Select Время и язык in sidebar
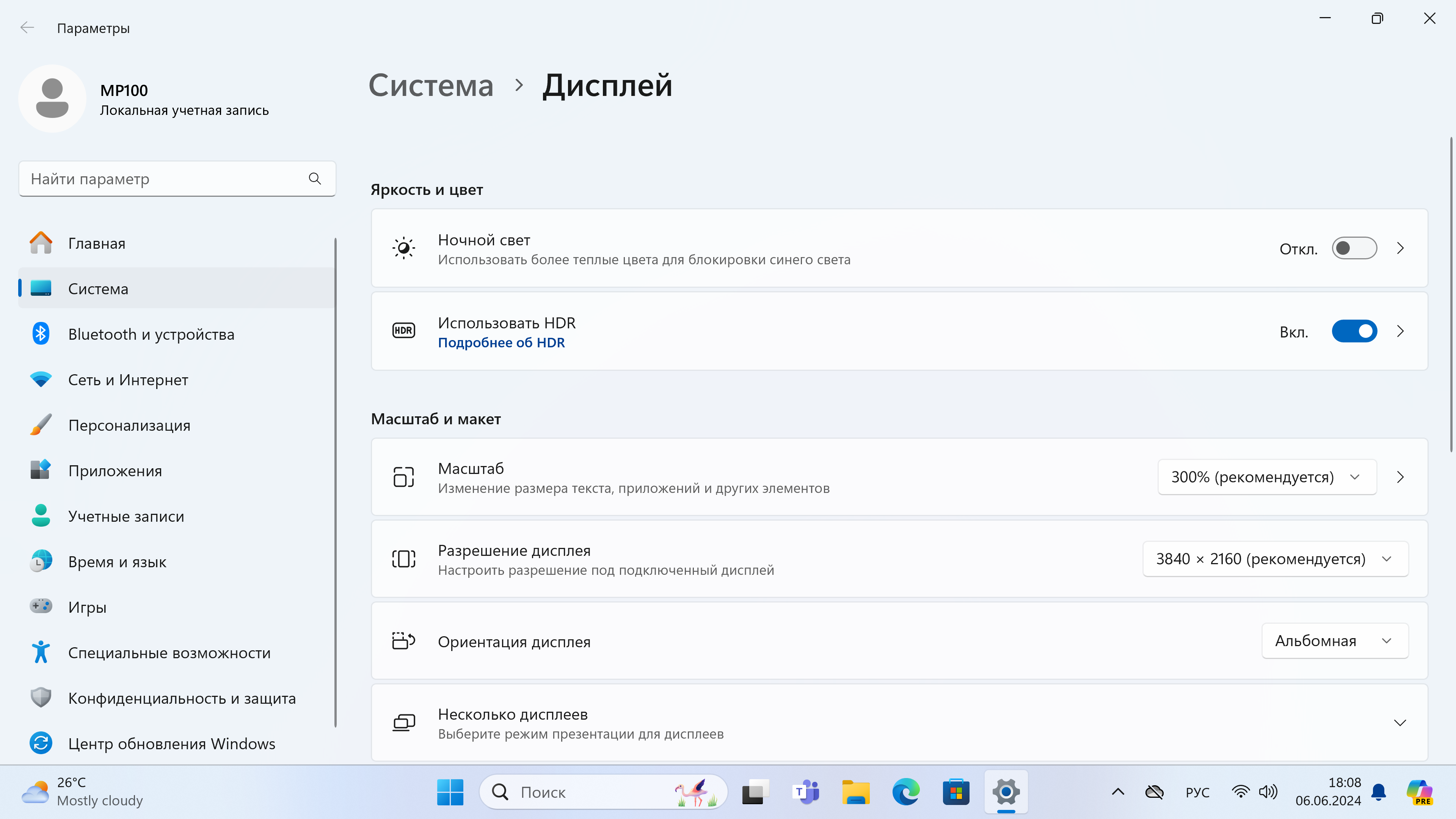The width and height of the screenshot is (1456, 819). 117,562
